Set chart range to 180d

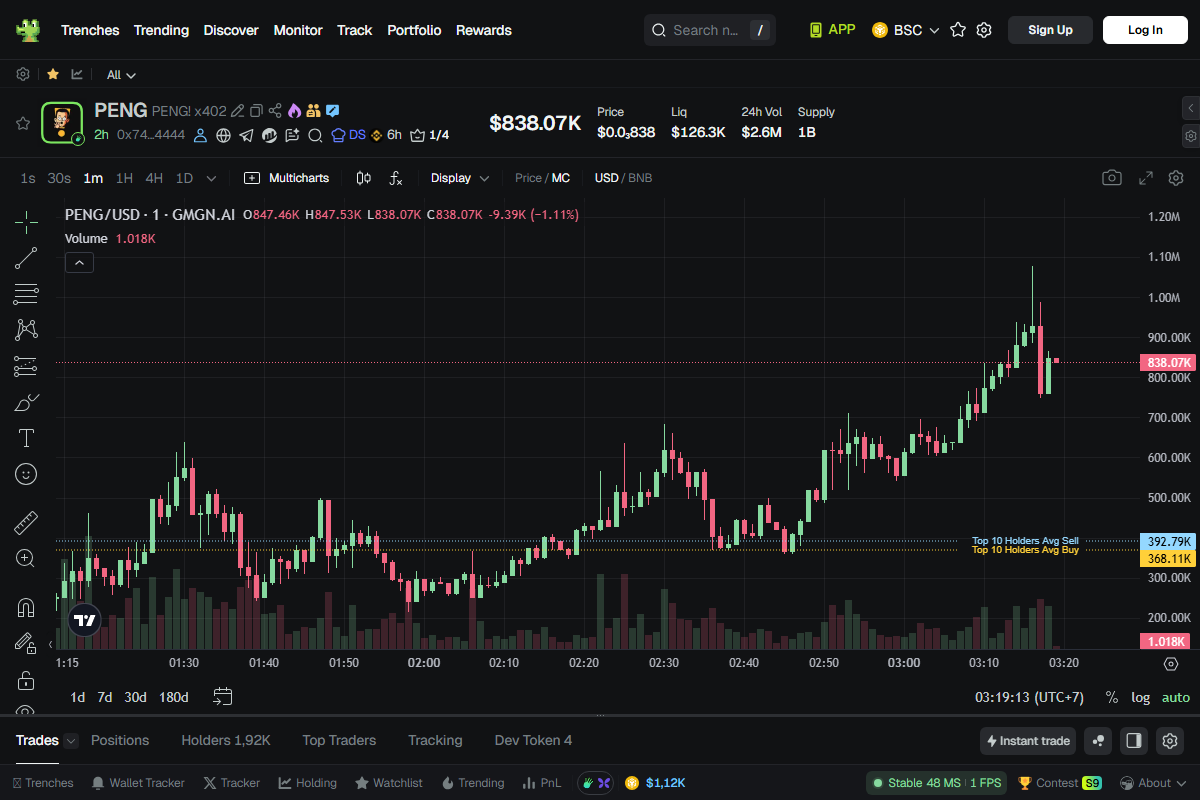(173, 697)
